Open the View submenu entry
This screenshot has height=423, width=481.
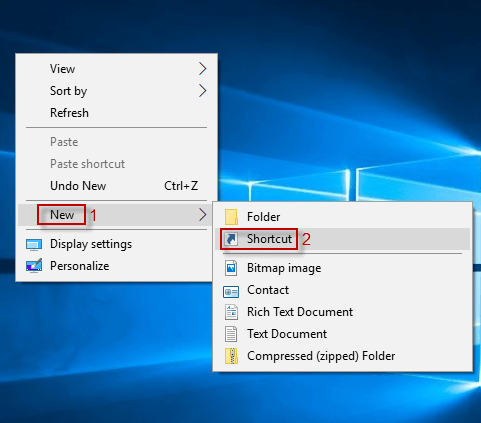pyautogui.click(x=115, y=69)
